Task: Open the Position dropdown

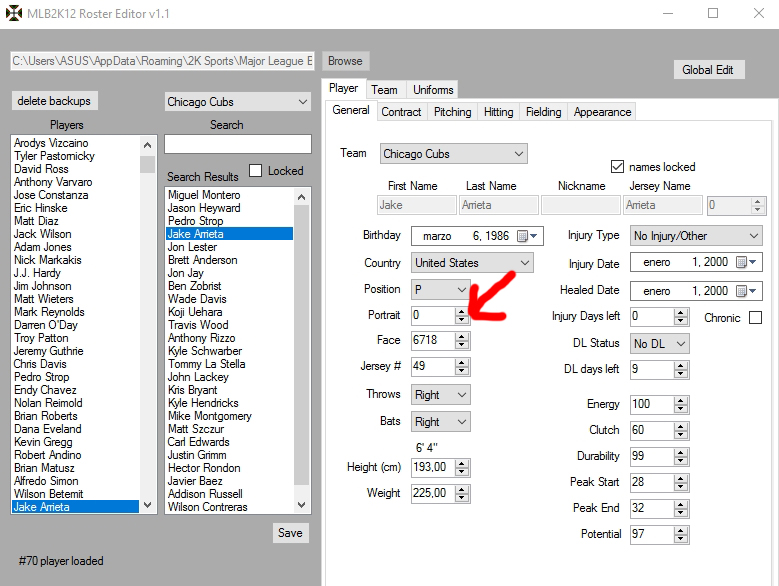Action: click(440, 290)
